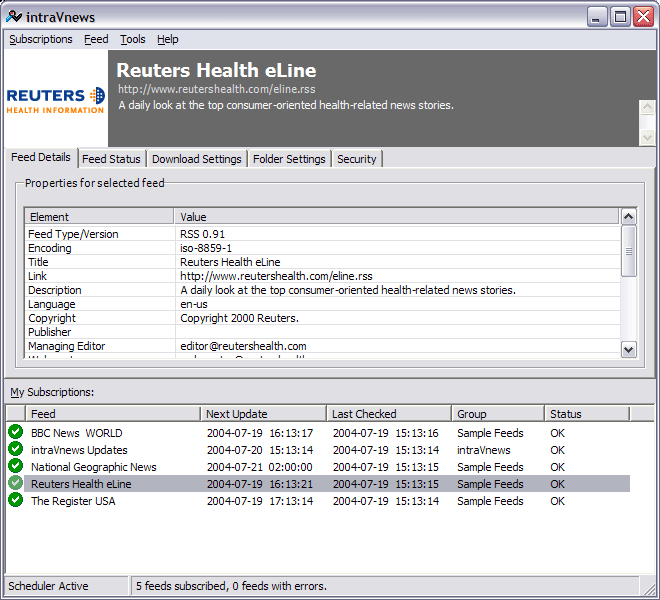Click the green status icon for BBC News WORLD

click(x=16, y=432)
